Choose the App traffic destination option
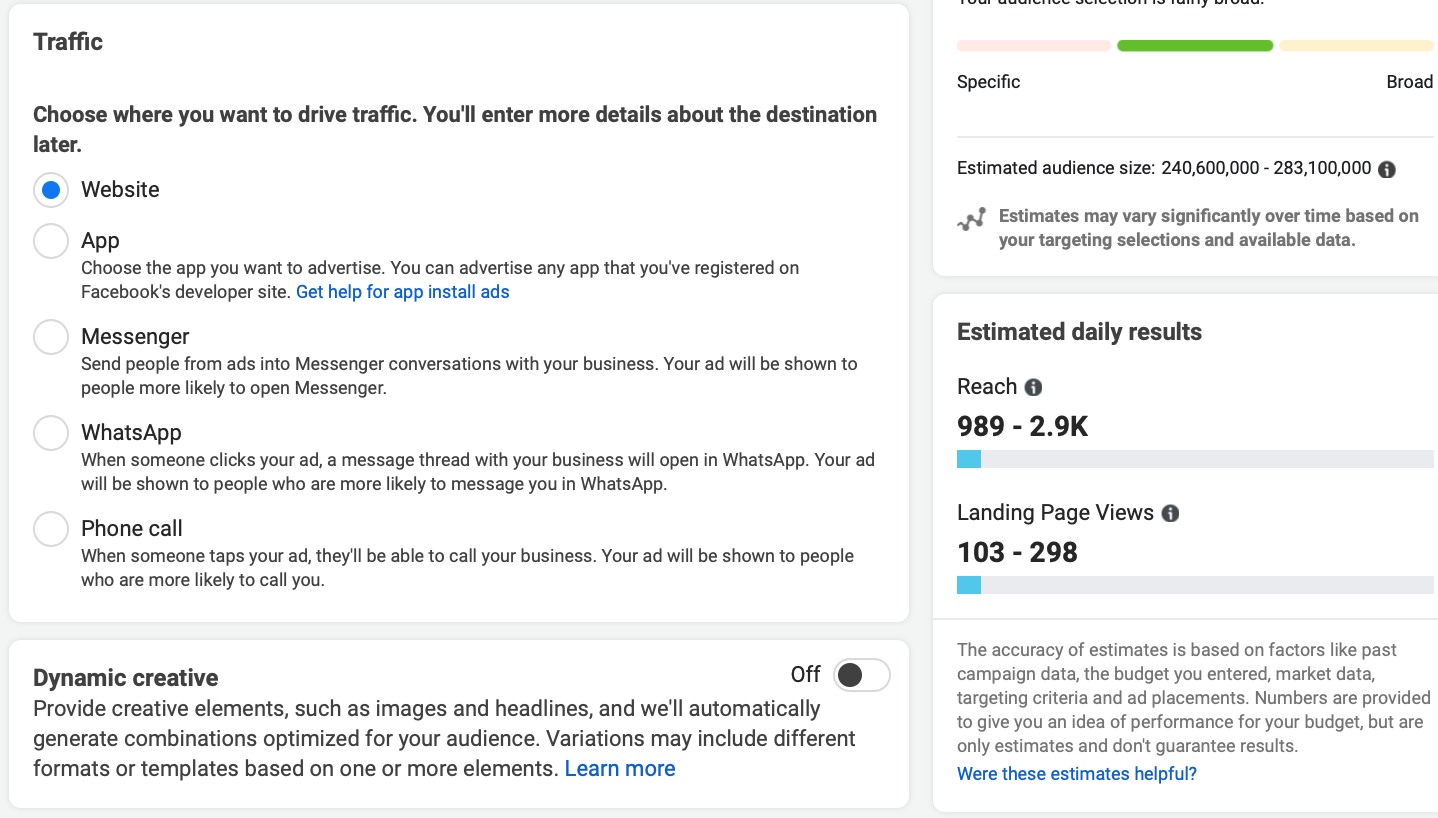This screenshot has height=818, width=1438. click(51, 241)
